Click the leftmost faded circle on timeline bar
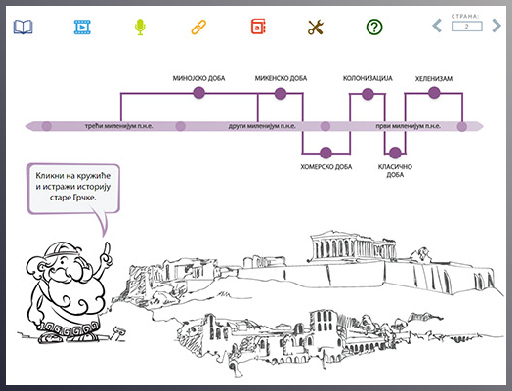The height and width of the screenshot is (391, 512). [x=47, y=126]
